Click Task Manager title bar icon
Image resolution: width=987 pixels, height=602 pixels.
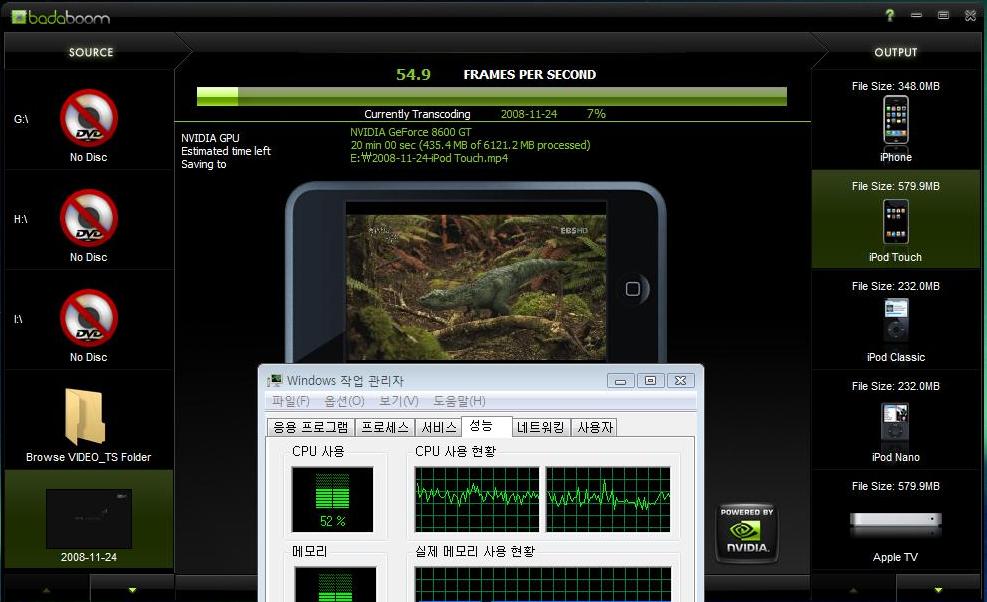click(274, 380)
